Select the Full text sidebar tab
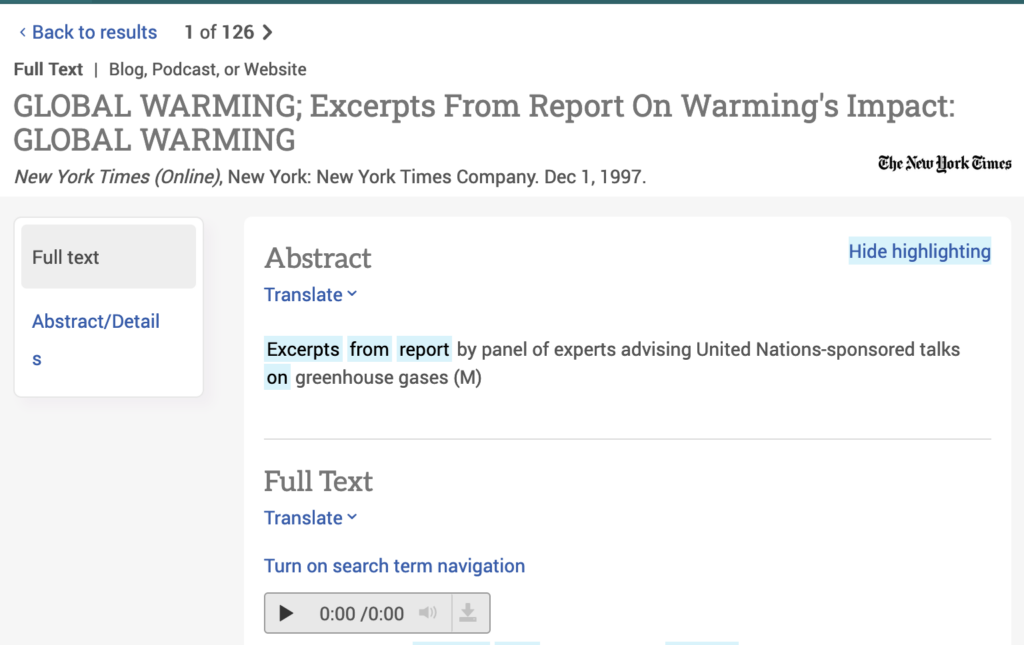 pyautogui.click(x=108, y=257)
